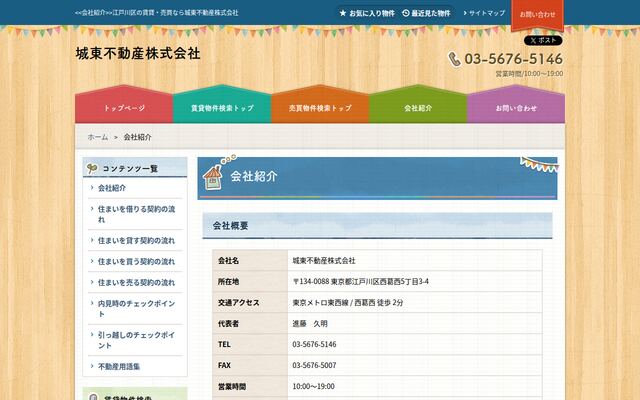This screenshot has height=400, width=640.
Task: Click the TEL value 03-5676-5146 in table
Action: (314, 344)
